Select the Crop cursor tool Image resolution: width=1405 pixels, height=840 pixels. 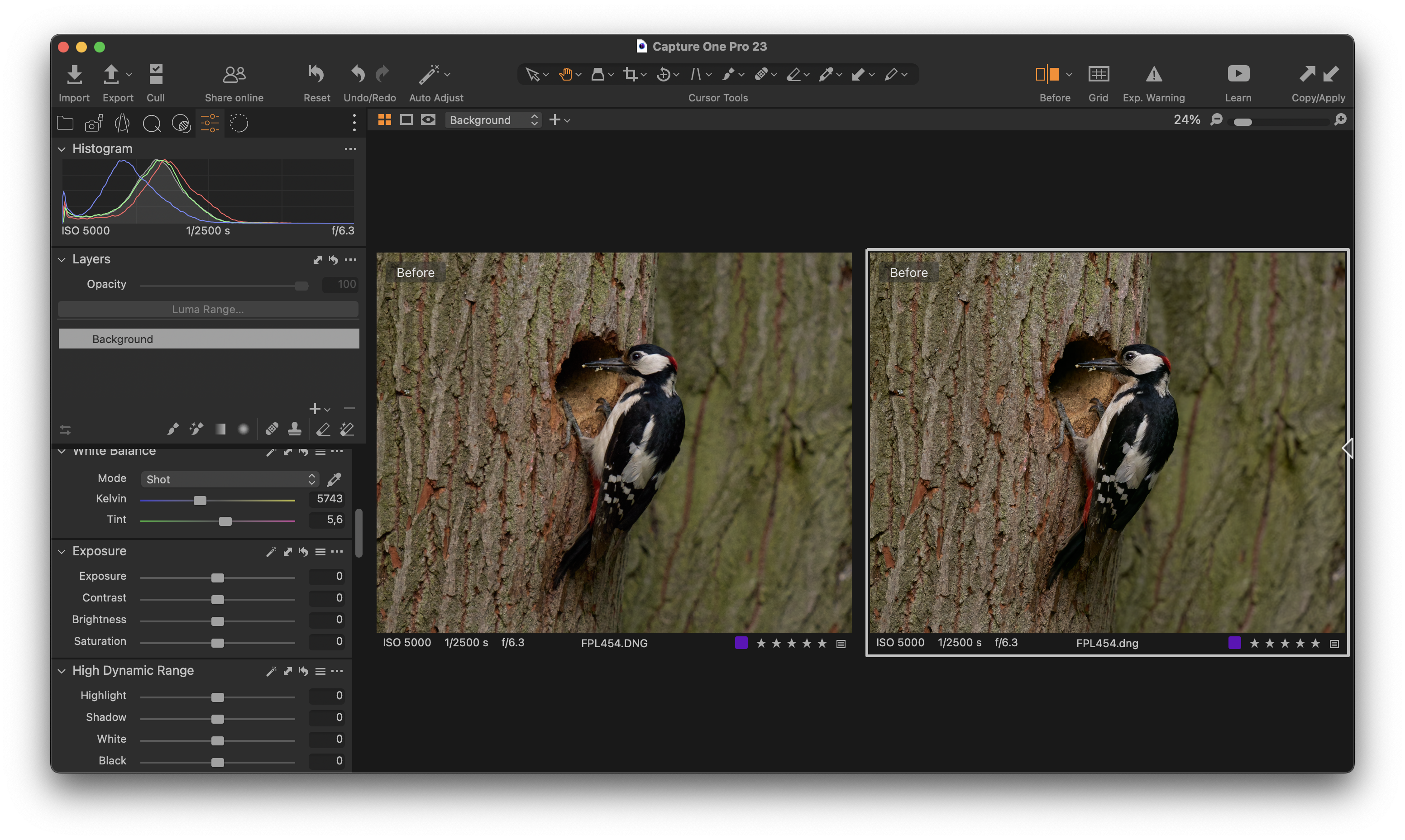click(x=630, y=74)
